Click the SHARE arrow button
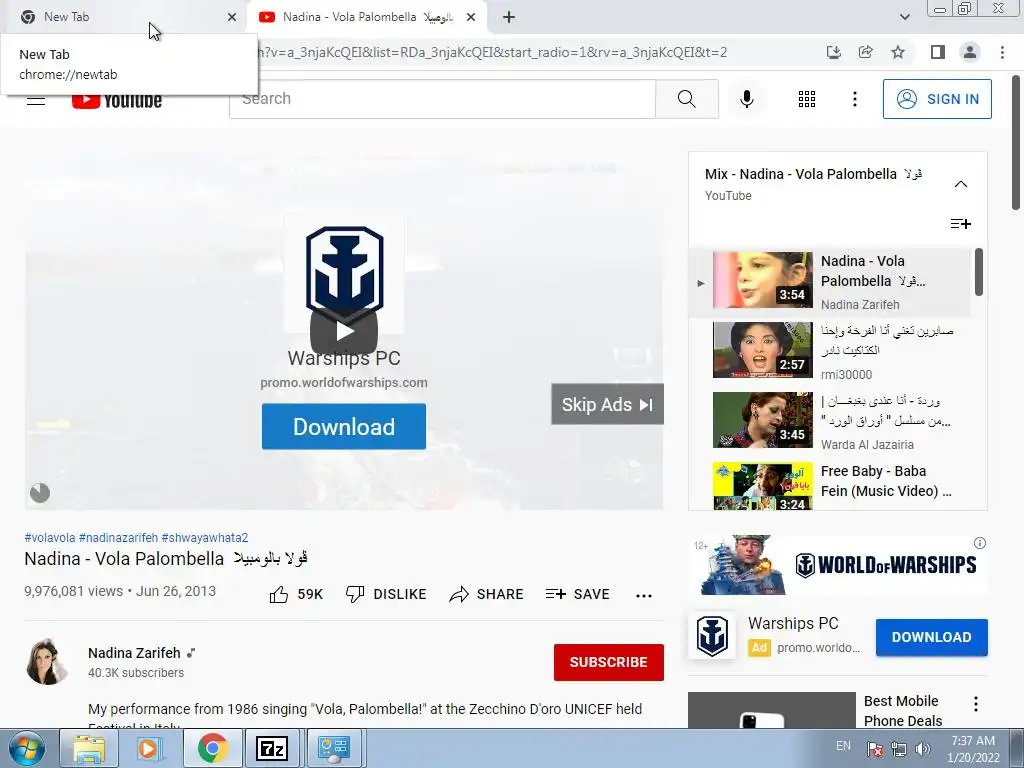This screenshot has width=1024, height=768. [x=487, y=594]
